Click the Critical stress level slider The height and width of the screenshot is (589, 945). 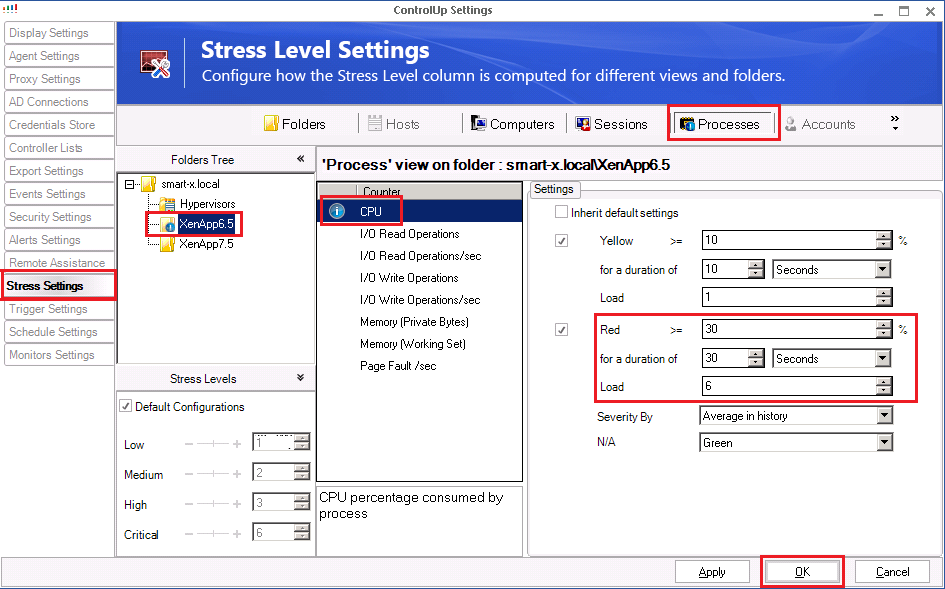[x=213, y=534]
